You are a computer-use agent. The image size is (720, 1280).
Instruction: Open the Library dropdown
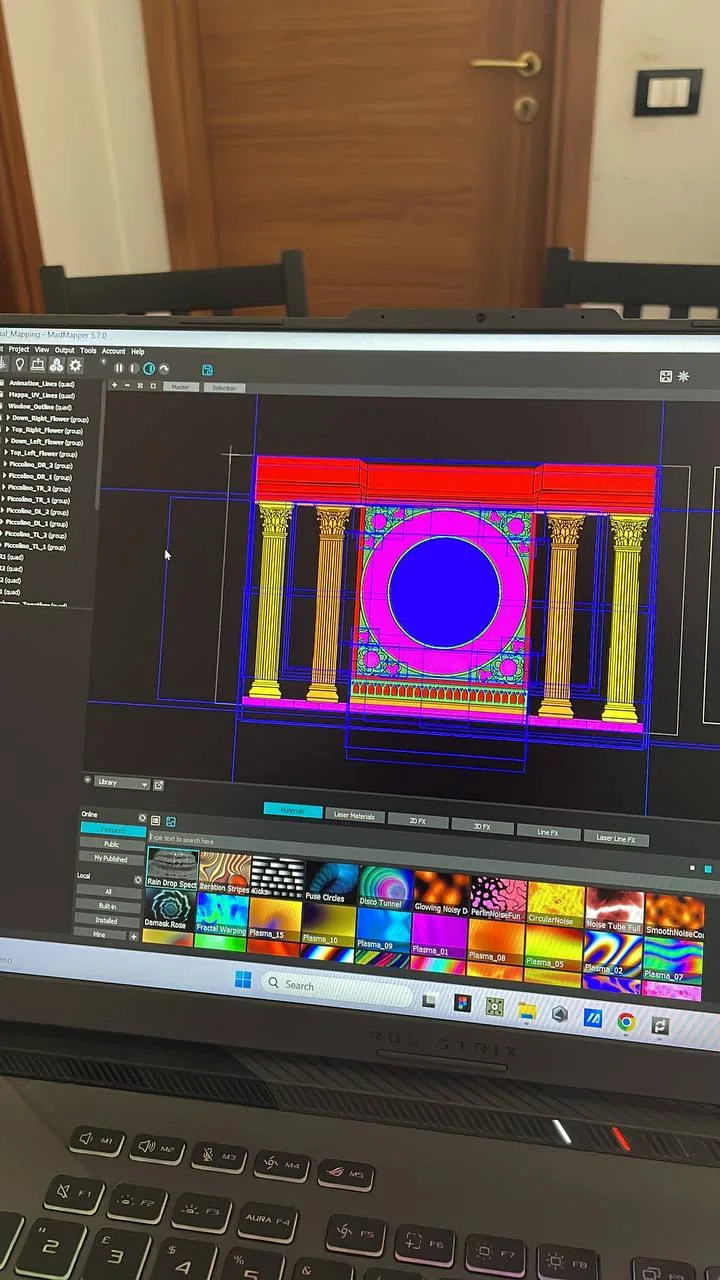pyautogui.click(x=122, y=783)
